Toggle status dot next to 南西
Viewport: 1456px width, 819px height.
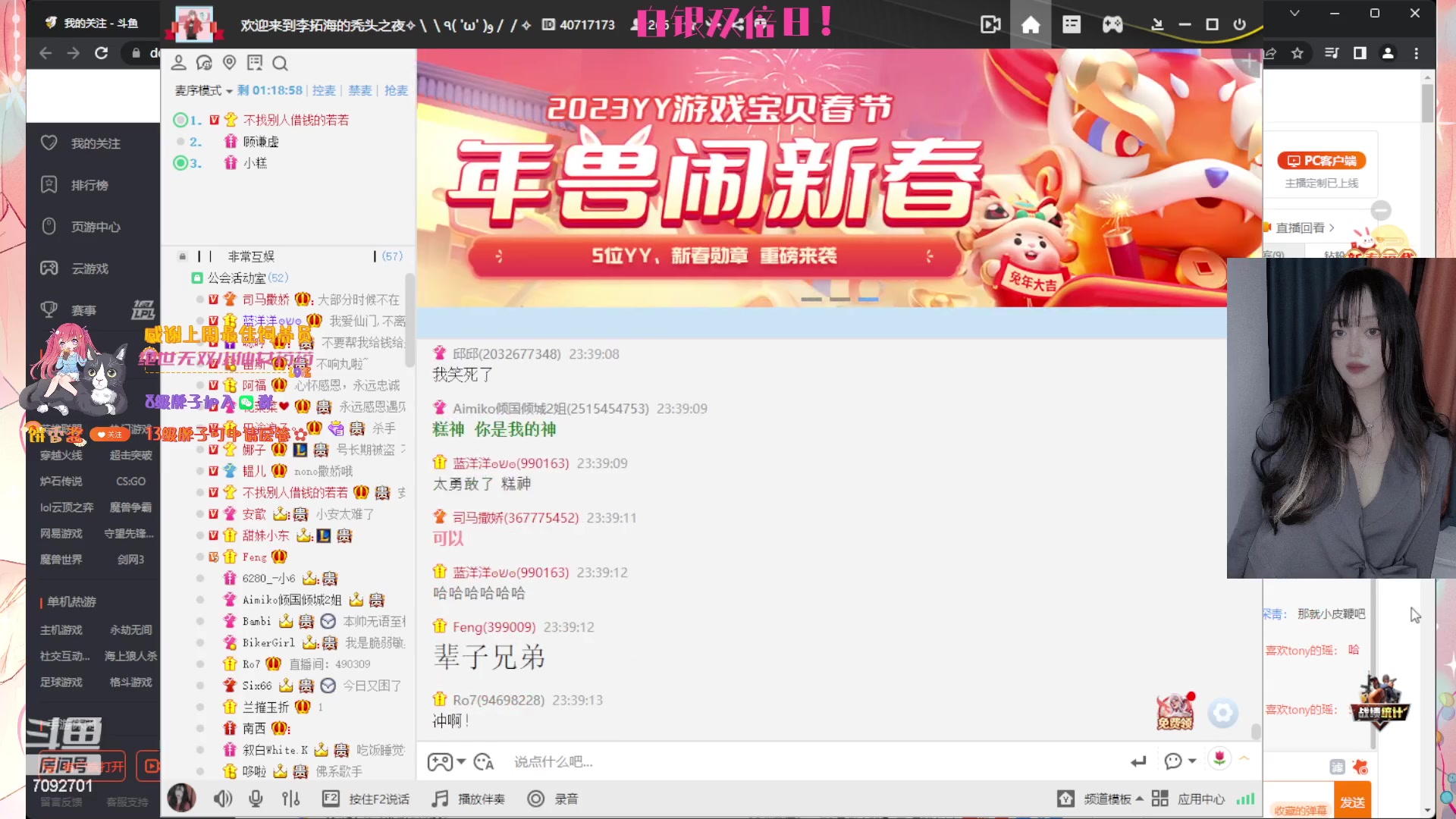pos(200,728)
